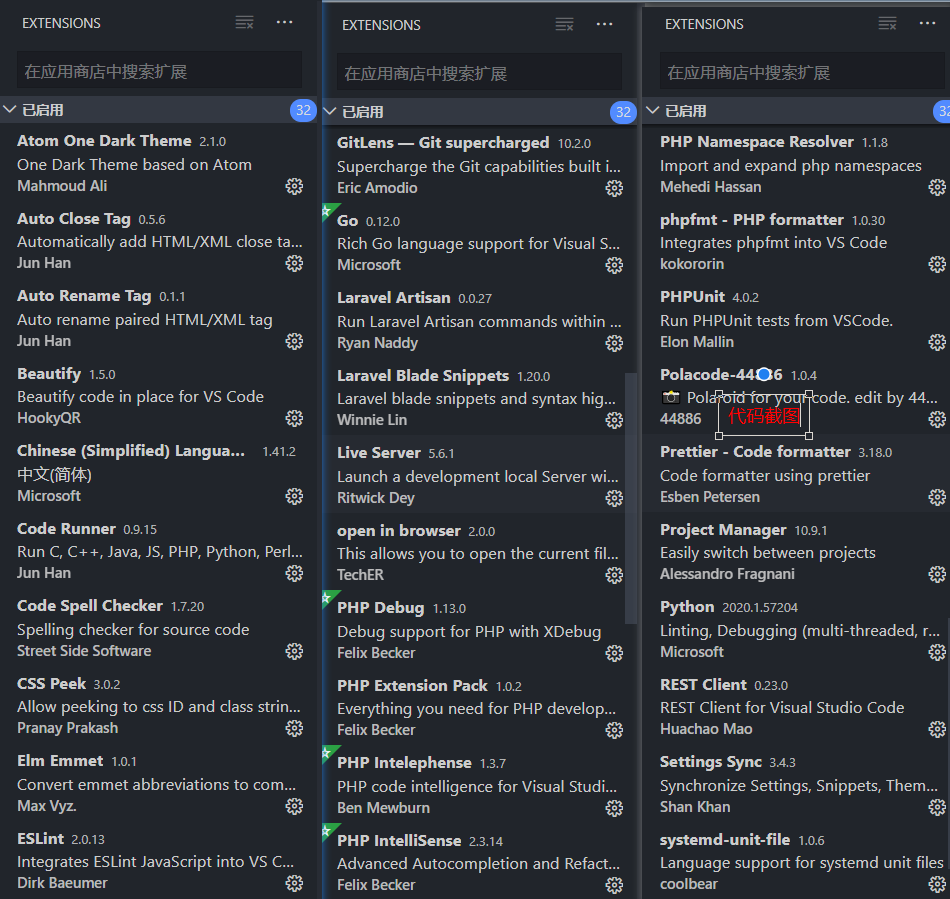The width and height of the screenshot is (950, 899).
Task: Open gear settings for Go extension
Action: (614, 265)
